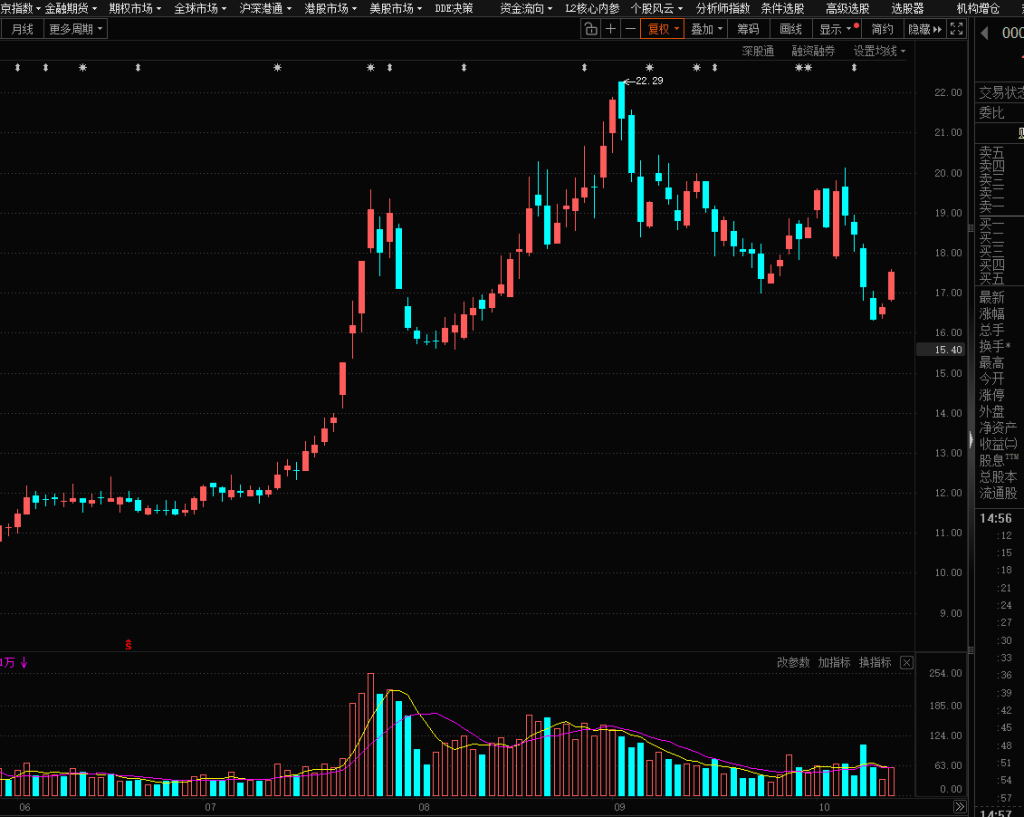The height and width of the screenshot is (817, 1024).
Task: Click the 融资融券 link
Action: coord(813,50)
